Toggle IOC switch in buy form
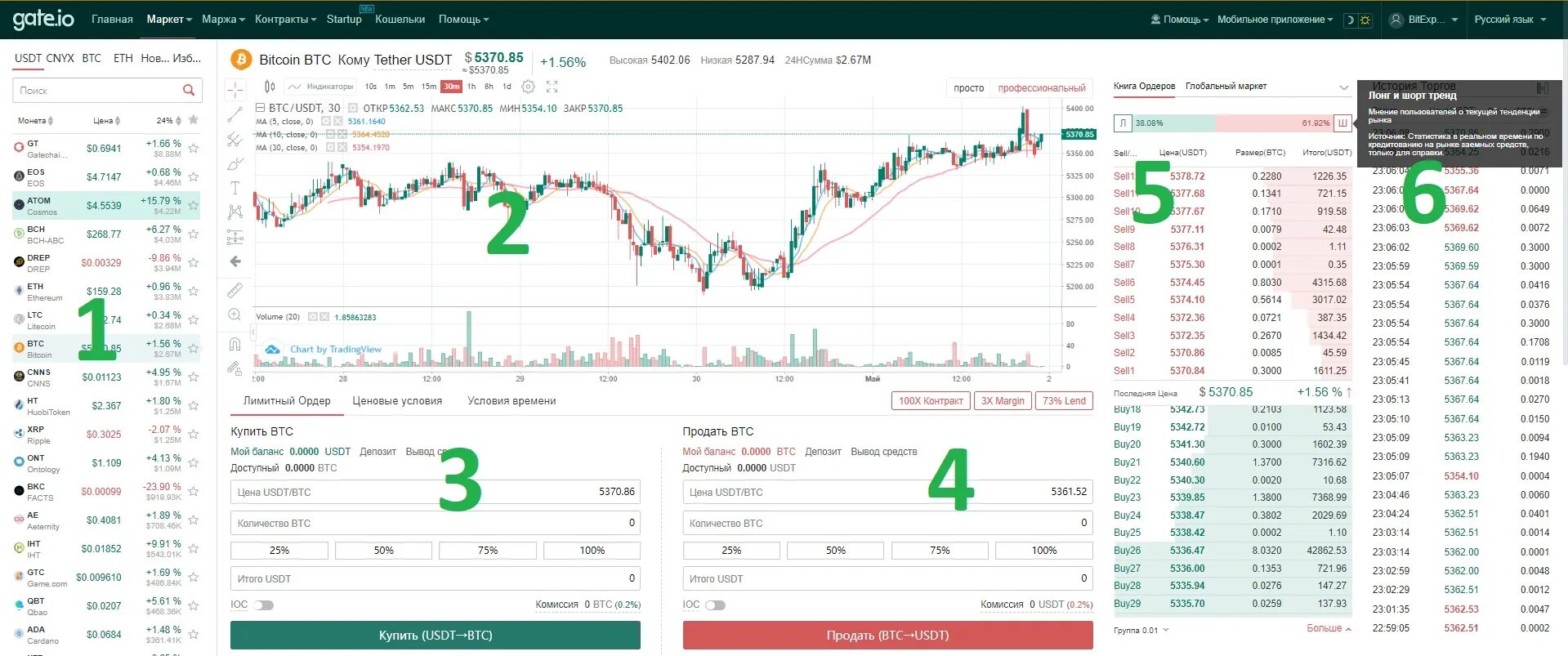 pos(264,605)
